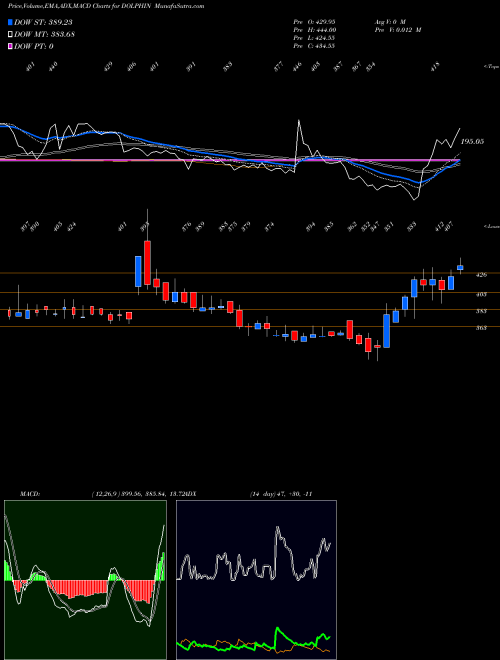
Task: Click the tall blue candle starting the rally
Action: 386,331
